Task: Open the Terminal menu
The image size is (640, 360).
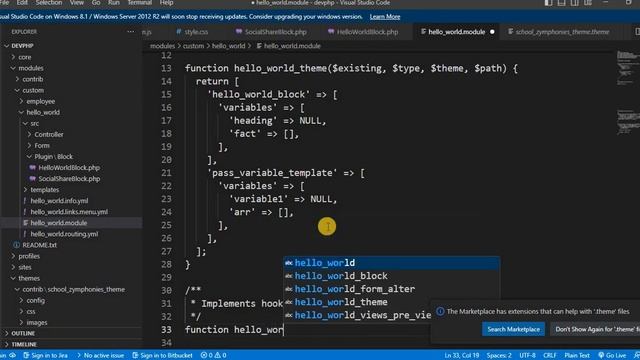Action: [140, 3]
